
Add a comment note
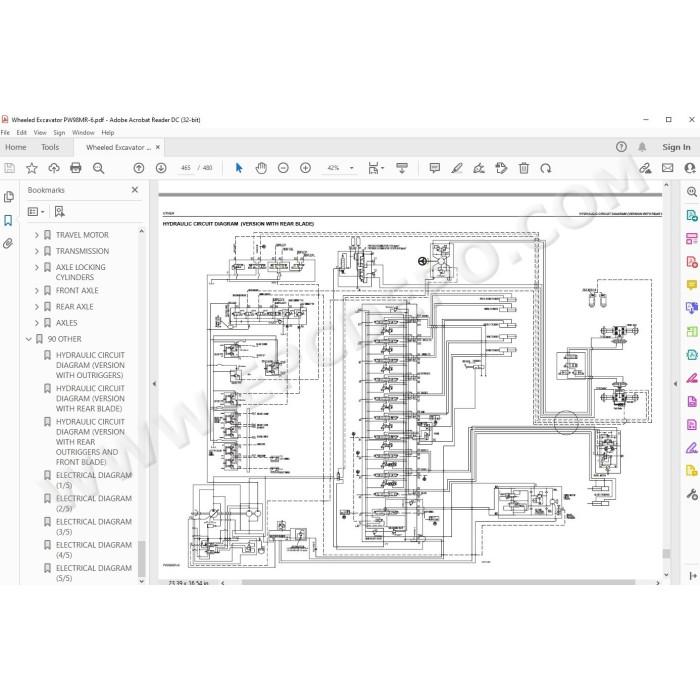[x=434, y=168]
